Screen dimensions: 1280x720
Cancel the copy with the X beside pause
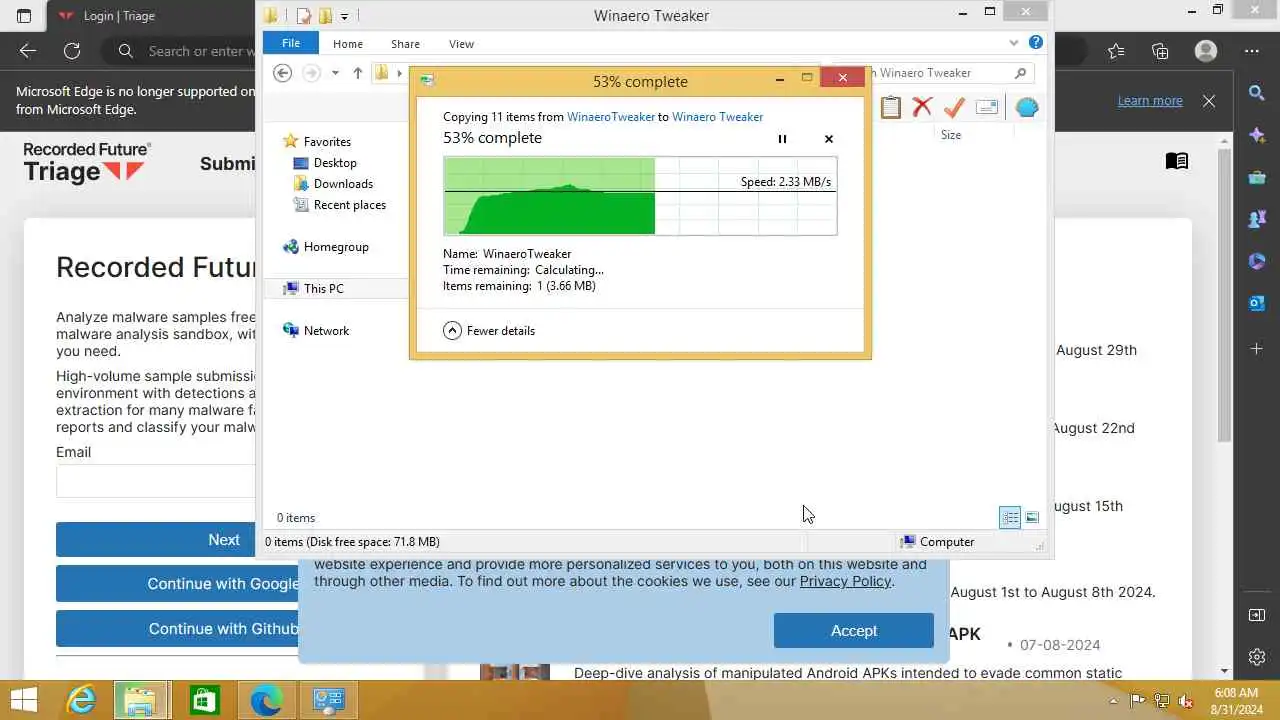(829, 139)
